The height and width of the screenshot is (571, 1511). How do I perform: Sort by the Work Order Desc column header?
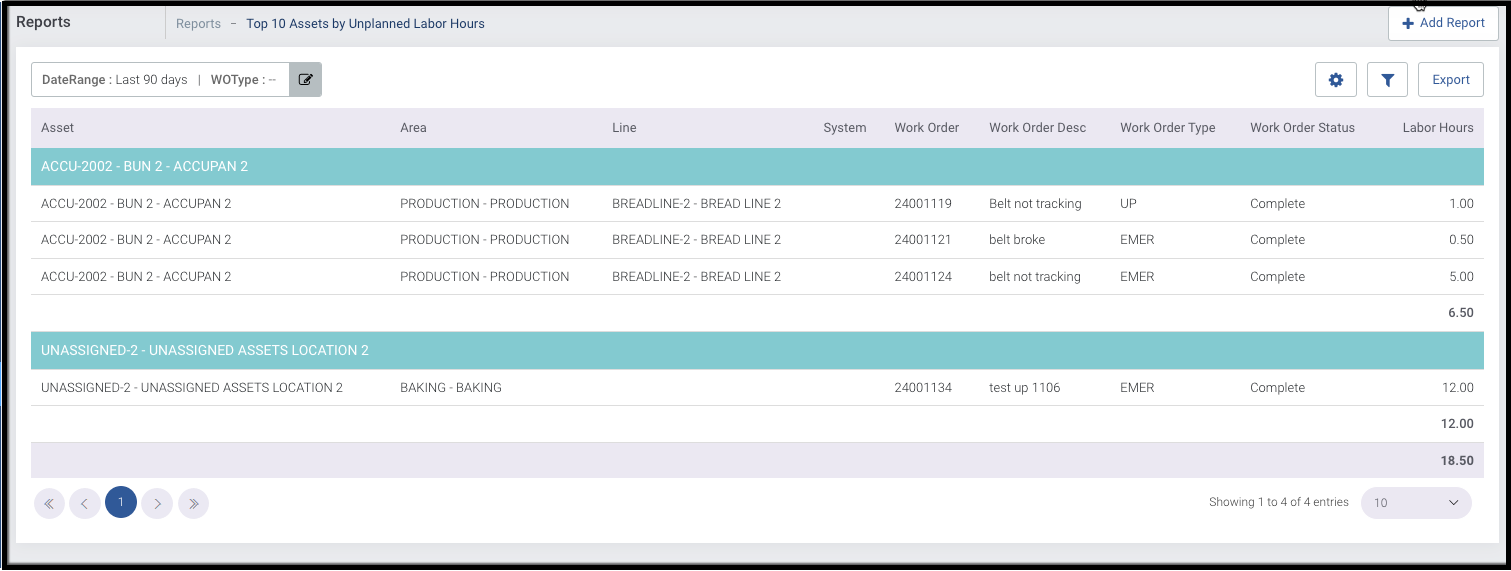click(1037, 128)
